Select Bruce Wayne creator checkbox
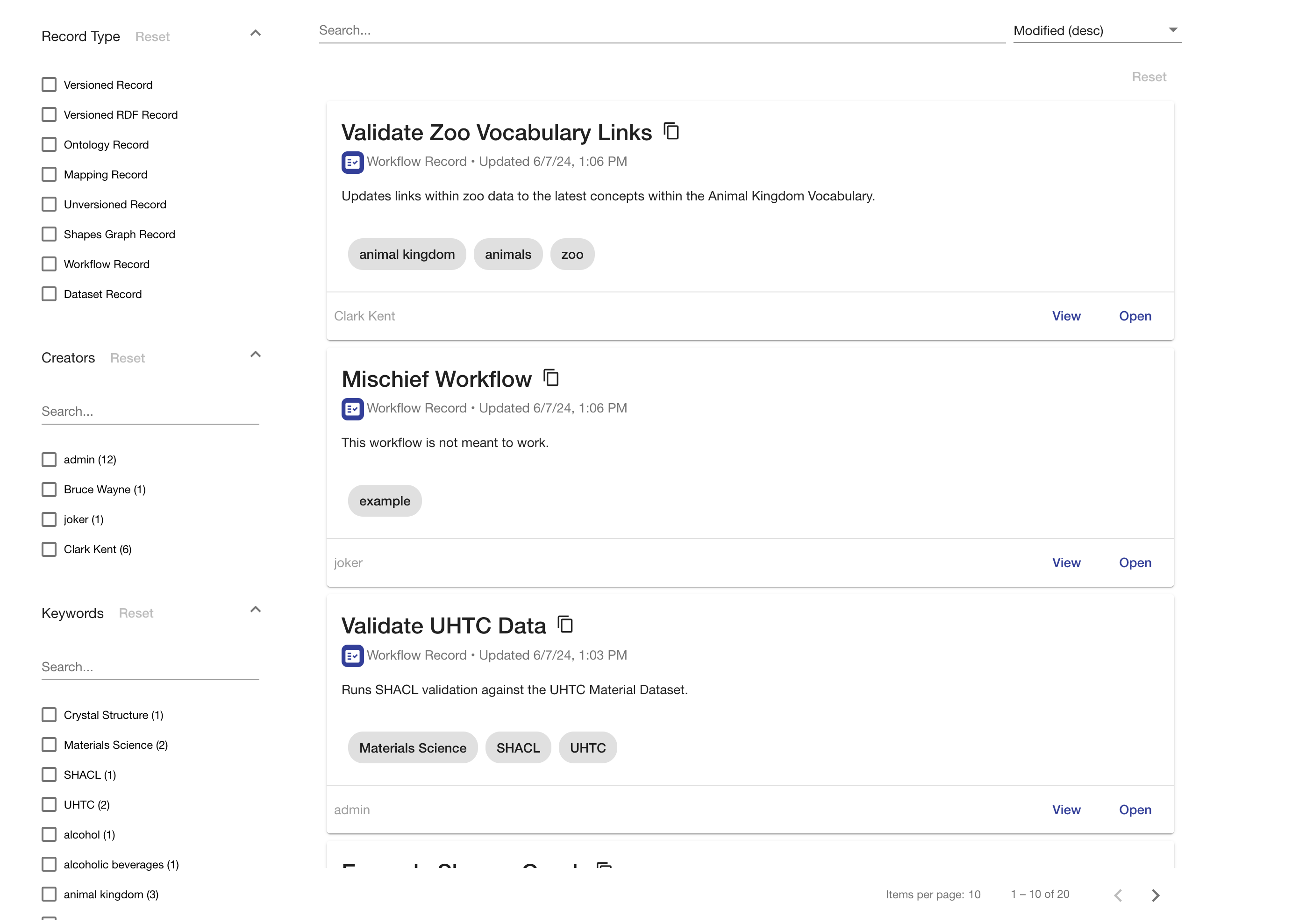 pyautogui.click(x=49, y=489)
